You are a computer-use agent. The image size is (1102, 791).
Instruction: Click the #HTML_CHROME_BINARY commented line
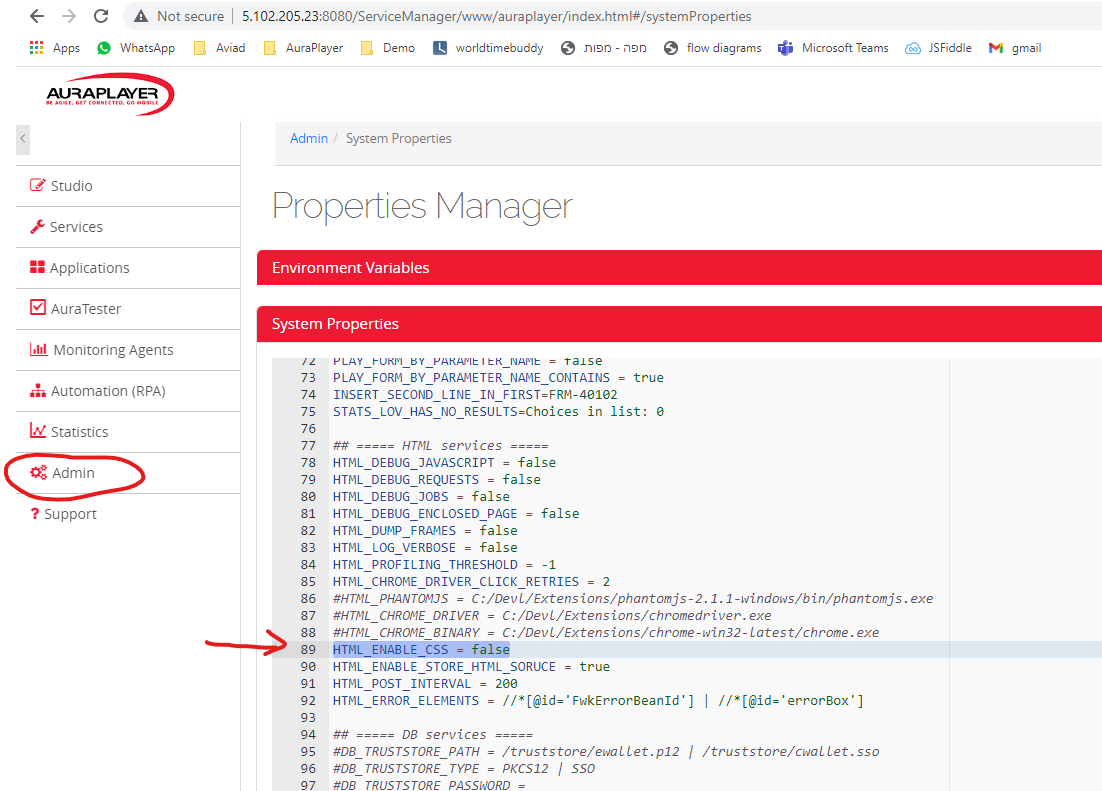coord(606,633)
